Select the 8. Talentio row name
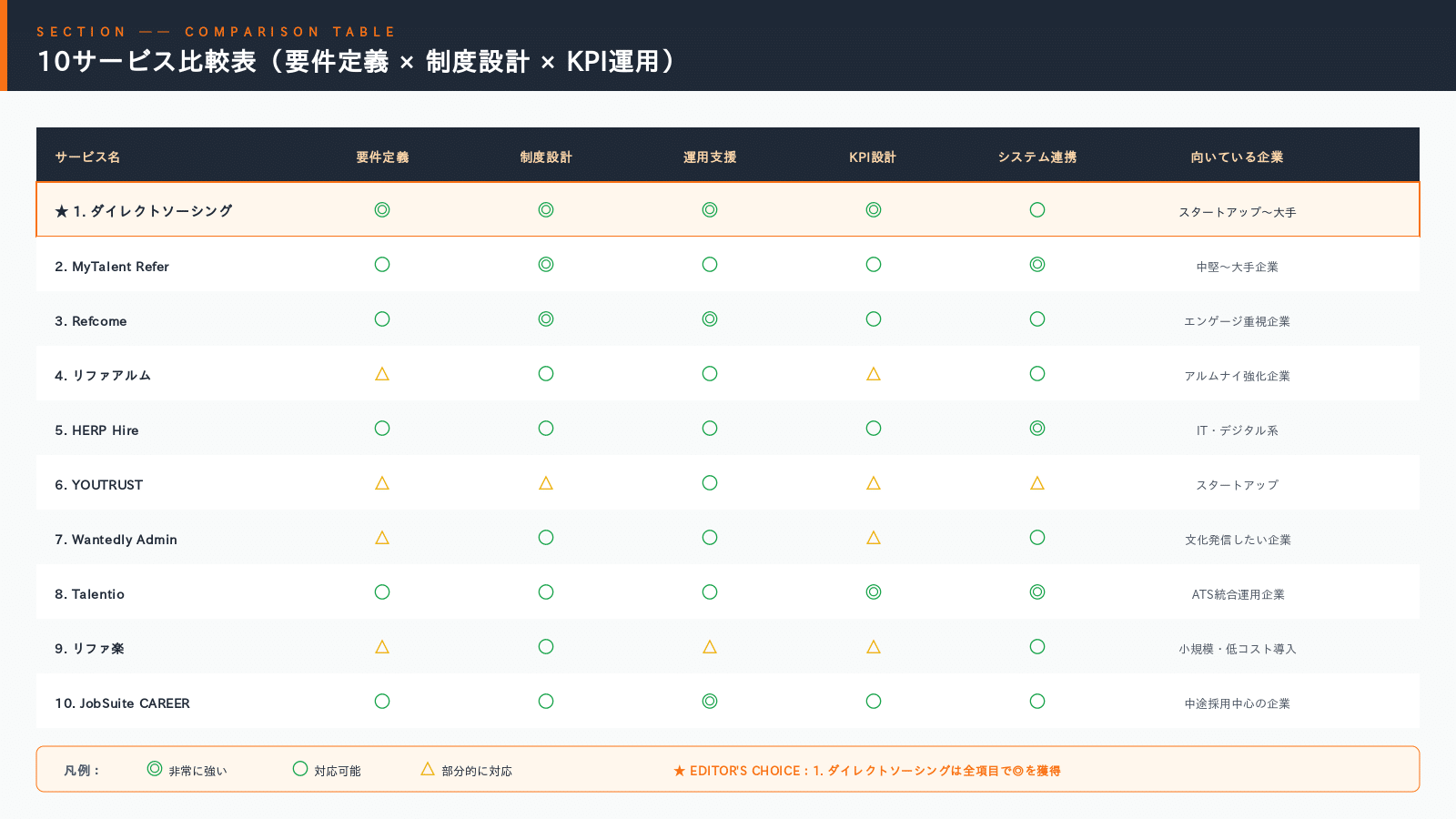The height and width of the screenshot is (819, 1456). pos(90,594)
